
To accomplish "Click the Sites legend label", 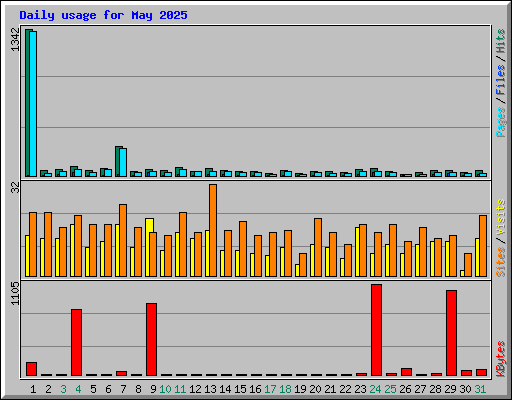I will [500, 262].
